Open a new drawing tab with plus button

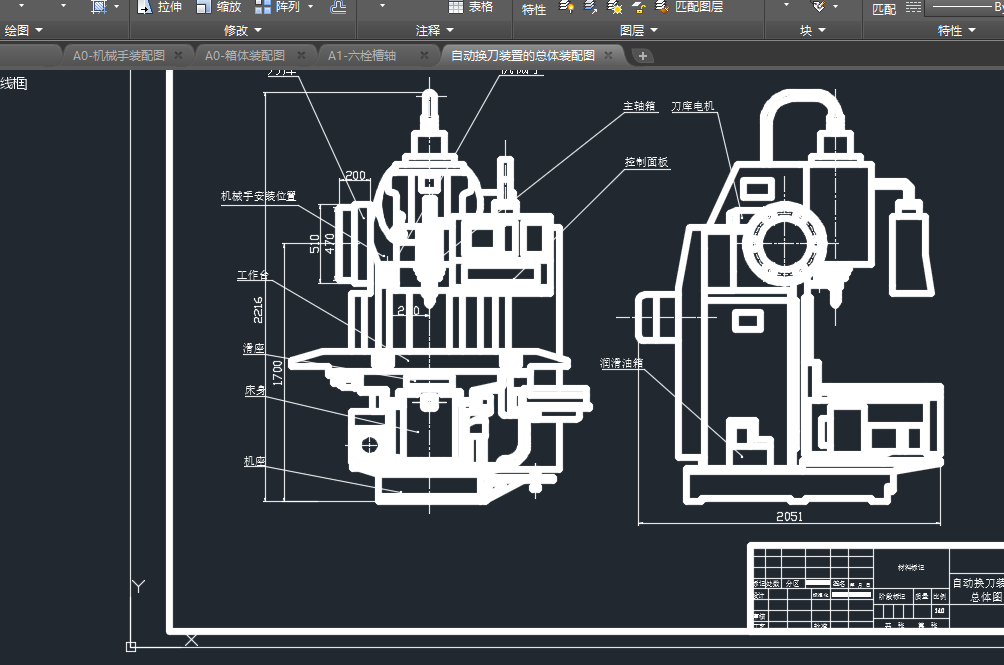pyautogui.click(x=642, y=56)
